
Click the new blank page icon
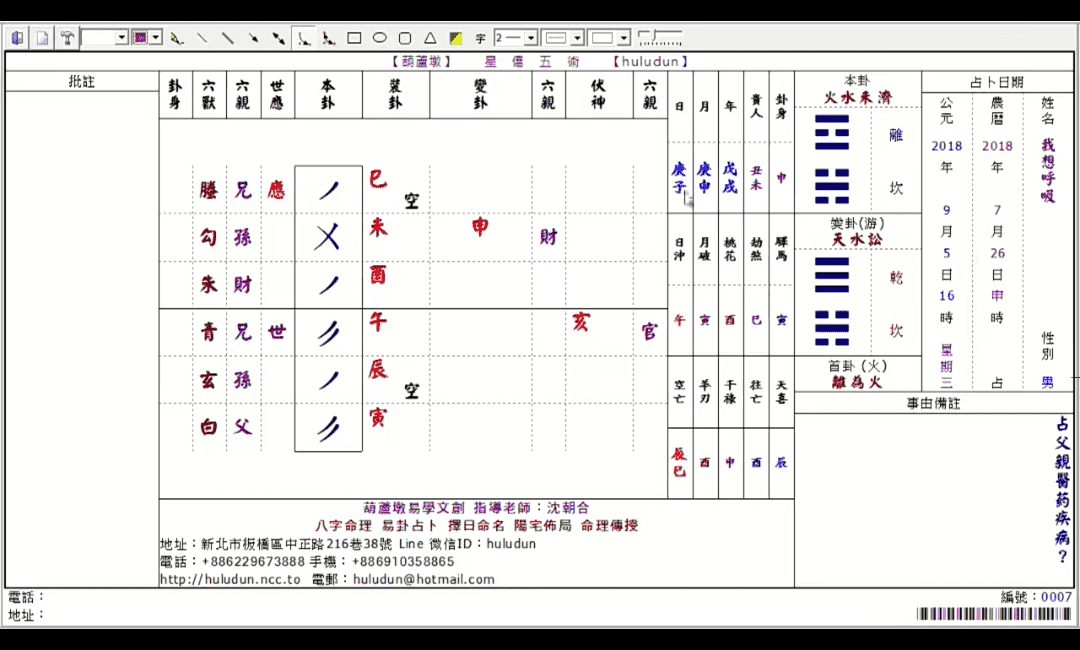pyautogui.click(x=42, y=38)
